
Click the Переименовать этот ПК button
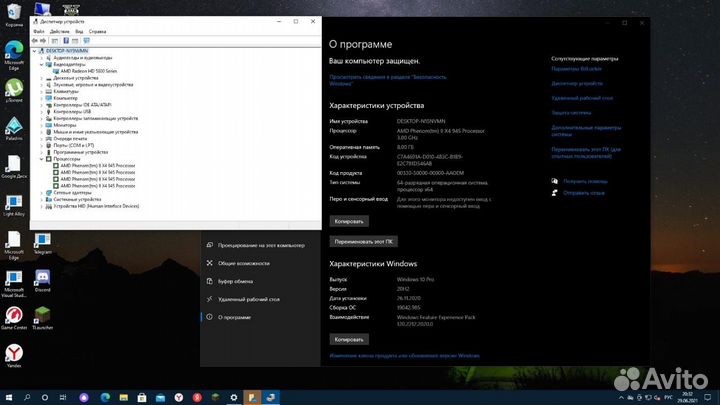pos(364,242)
